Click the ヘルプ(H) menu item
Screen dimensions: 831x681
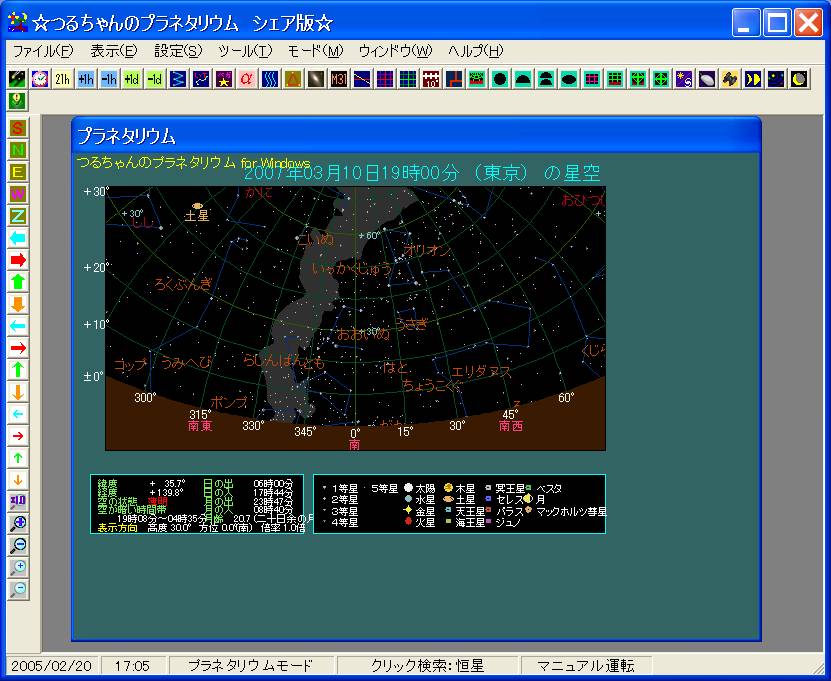point(475,51)
